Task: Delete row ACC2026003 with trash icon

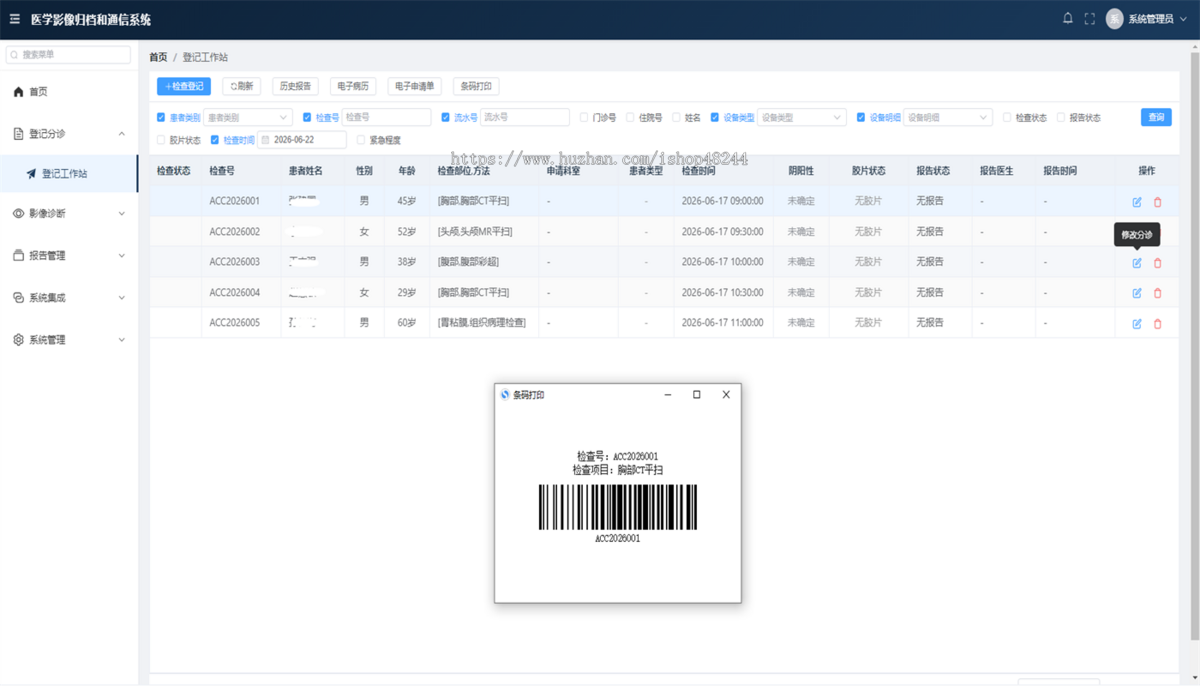Action: point(1158,263)
